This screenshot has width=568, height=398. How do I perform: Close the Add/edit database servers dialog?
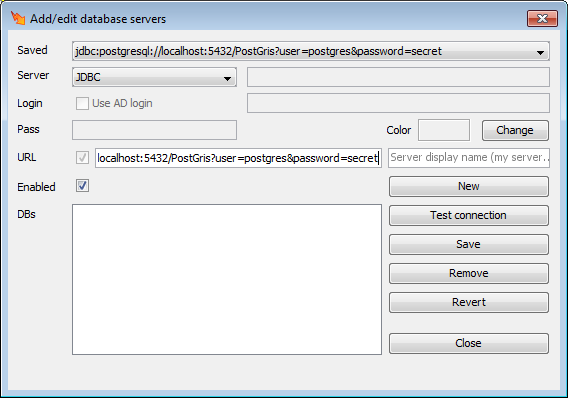click(x=542, y=18)
